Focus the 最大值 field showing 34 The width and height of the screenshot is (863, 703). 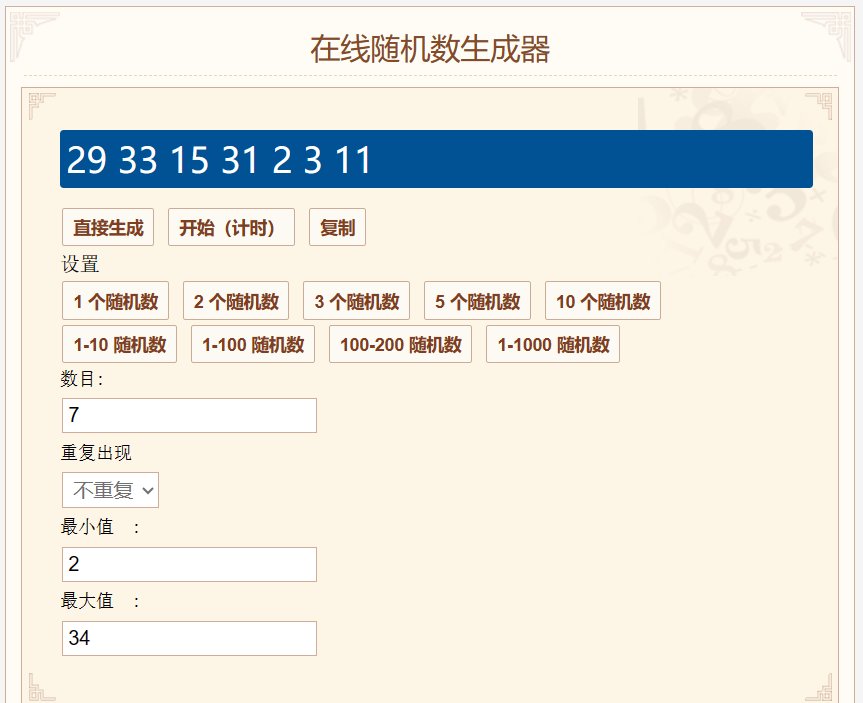189,639
